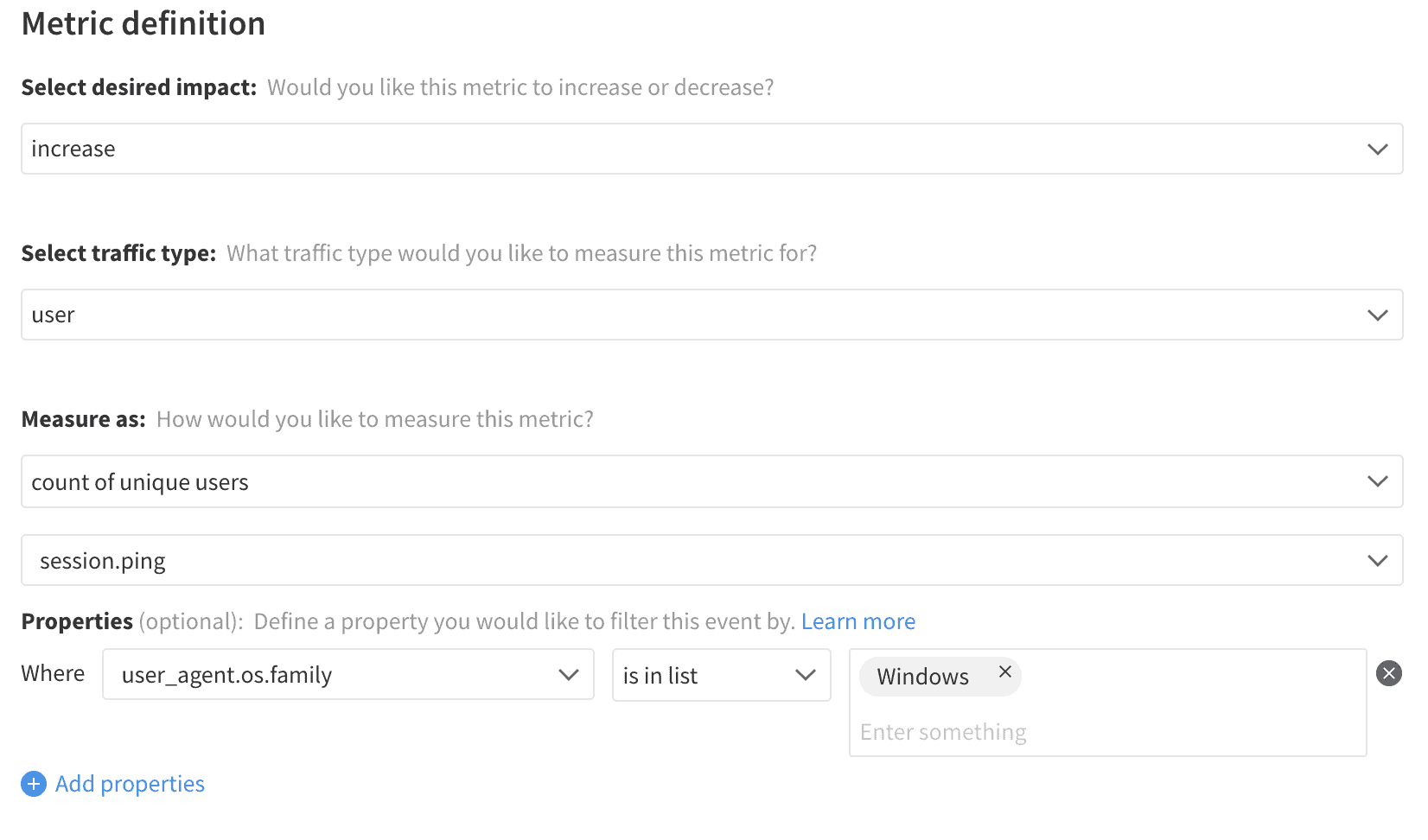1428x840 pixels.
Task: Open the 'is in list' operator dropdown
Action: click(722, 675)
